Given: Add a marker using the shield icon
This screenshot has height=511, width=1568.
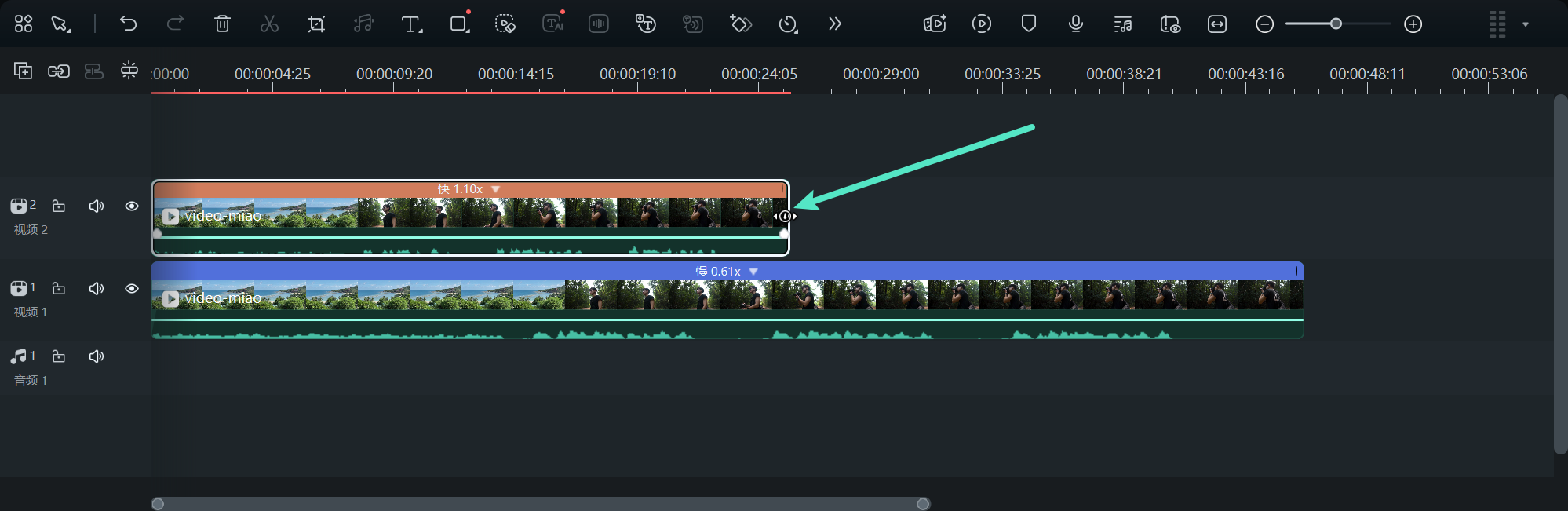Looking at the screenshot, I should tap(1029, 24).
